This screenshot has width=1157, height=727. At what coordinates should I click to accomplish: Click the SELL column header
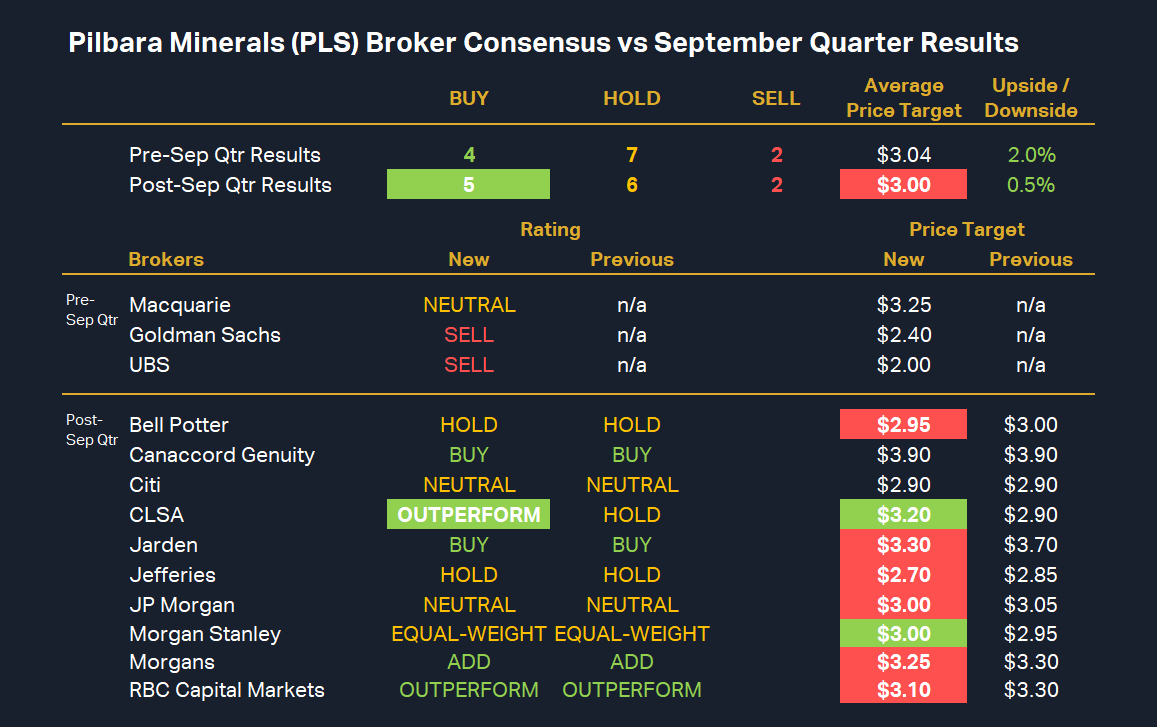776,98
